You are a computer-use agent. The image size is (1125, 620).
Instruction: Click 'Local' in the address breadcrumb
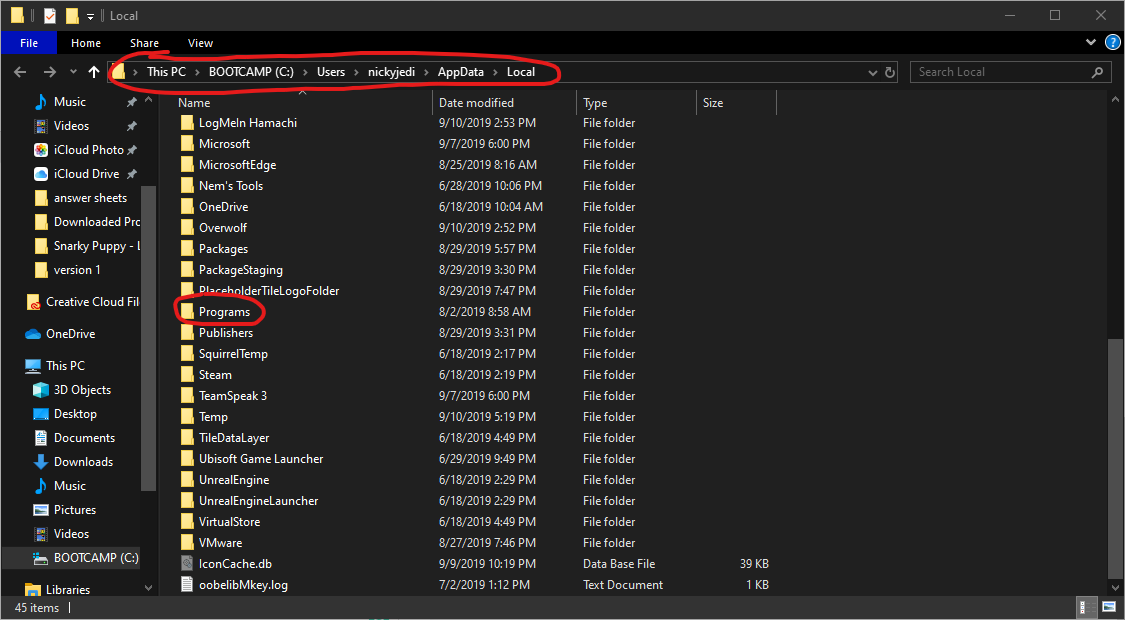click(x=521, y=72)
